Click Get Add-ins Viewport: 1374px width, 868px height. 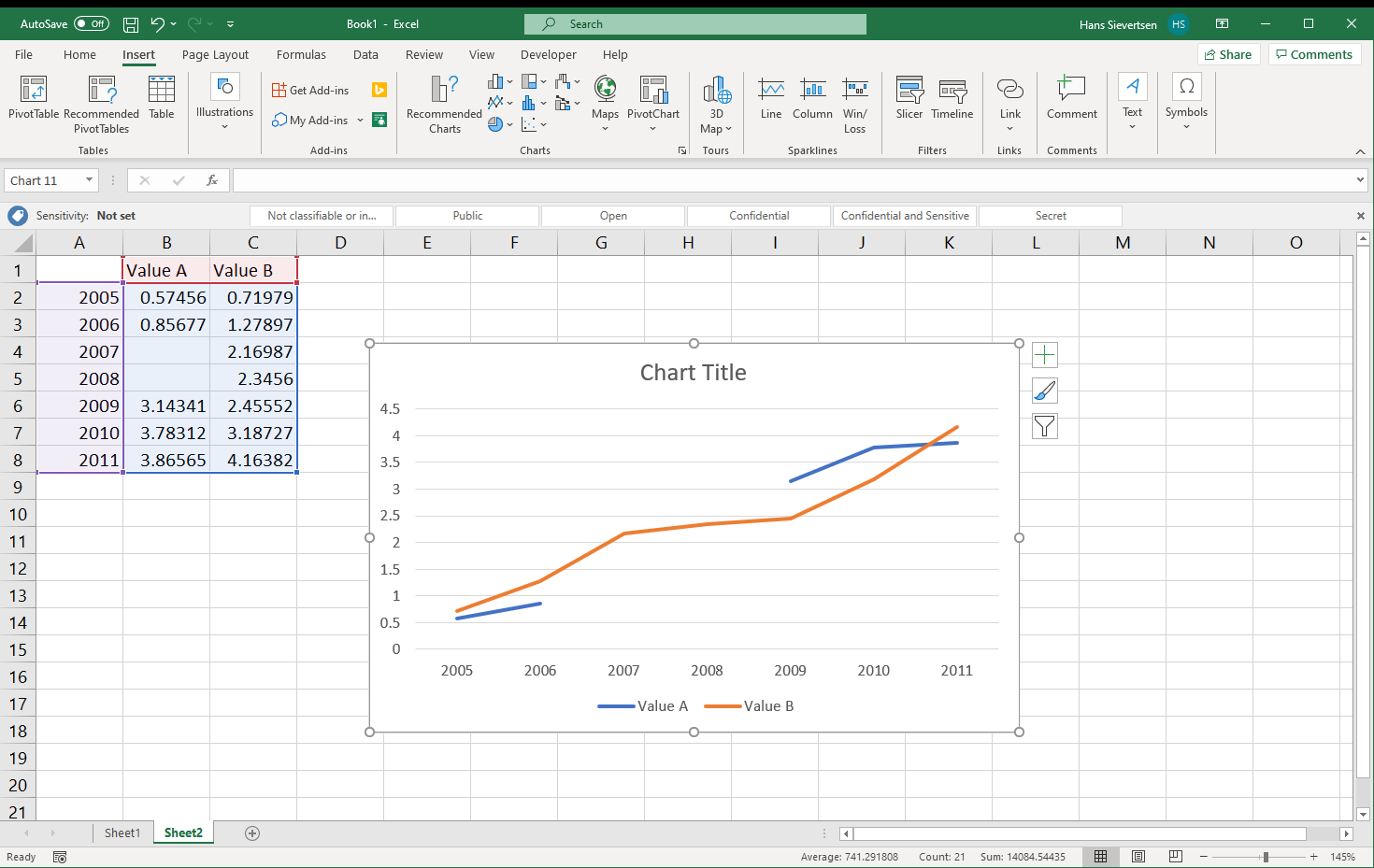coord(310,91)
